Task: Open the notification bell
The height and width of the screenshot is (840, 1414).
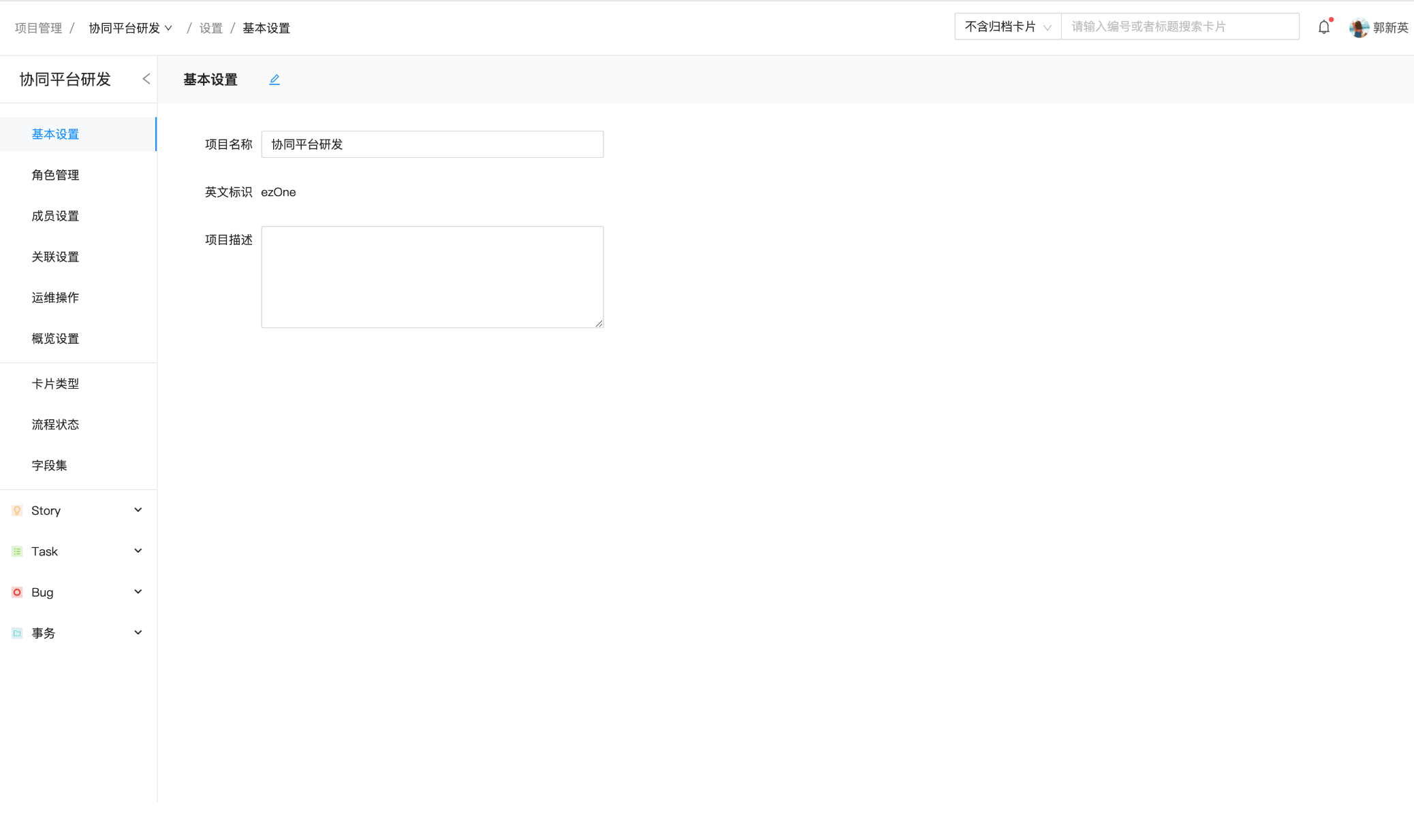Action: tap(1323, 27)
